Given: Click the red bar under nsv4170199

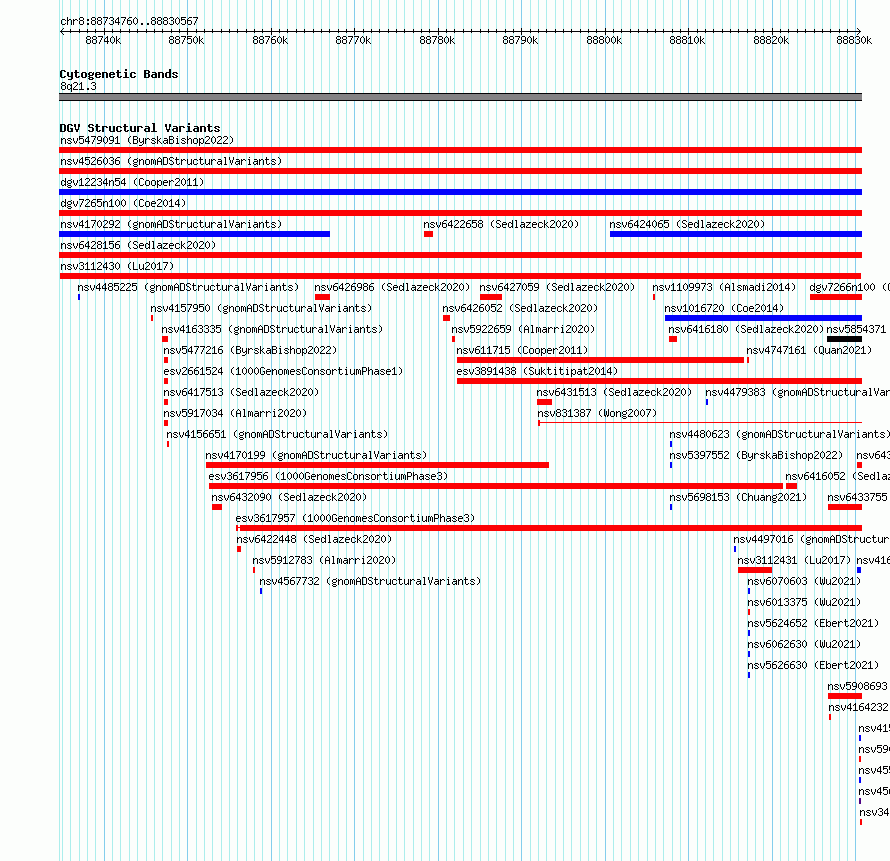Looking at the screenshot, I should [x=377, y=465].
